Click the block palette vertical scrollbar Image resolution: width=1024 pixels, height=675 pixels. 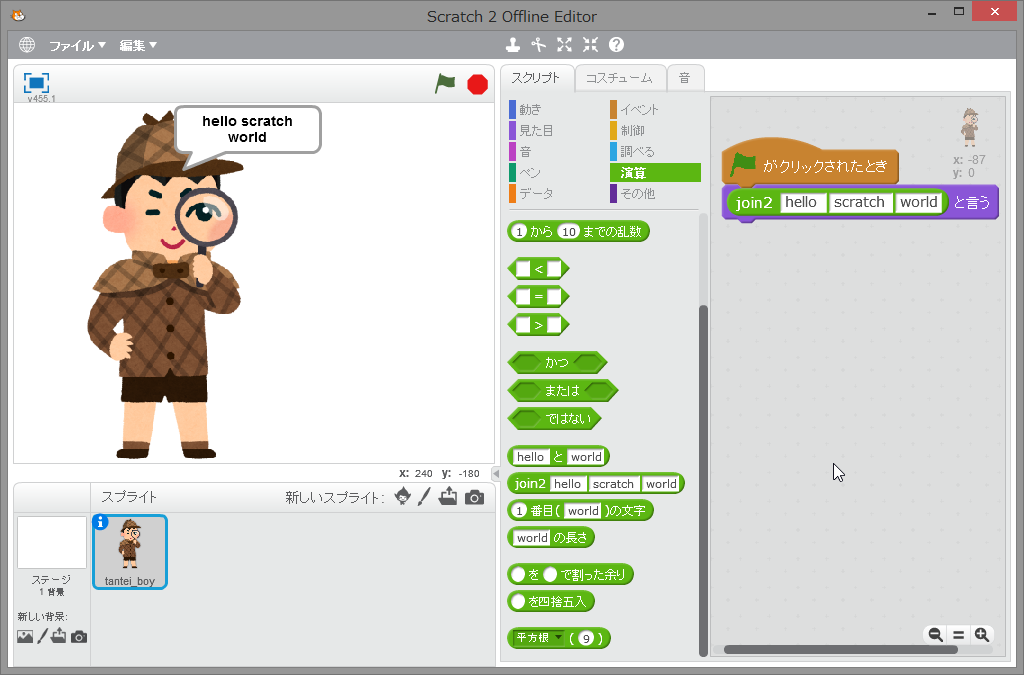703,480
